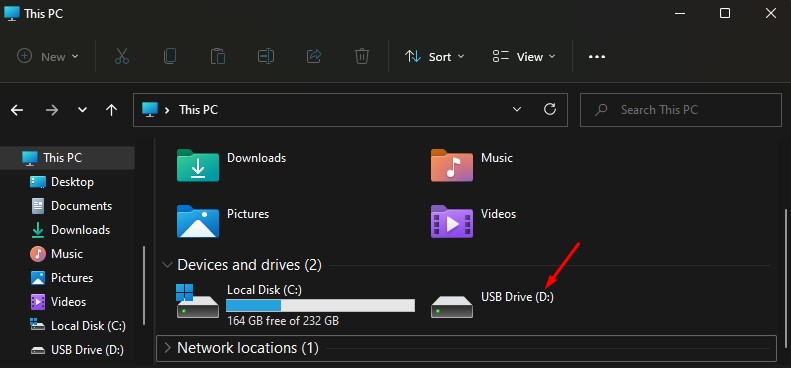The height and width of the screenshot is (368, 791).
Task: Go forward with the right arrow
Action: click(x=52, y=110)
